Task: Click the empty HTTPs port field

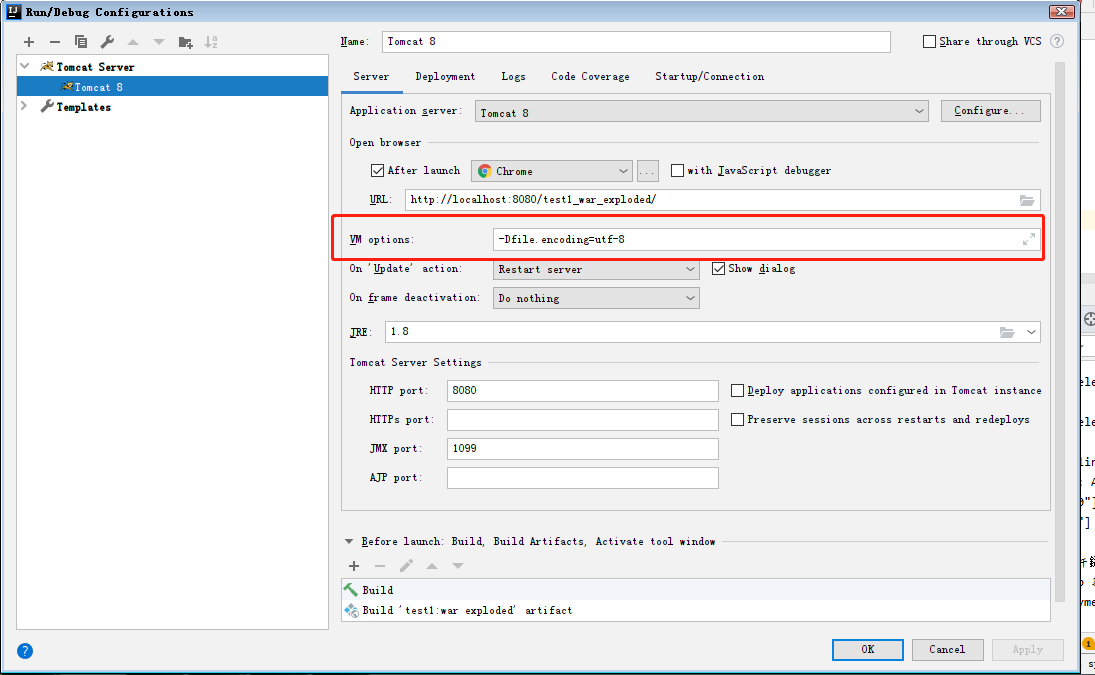Action: click(x=582, y=420)
